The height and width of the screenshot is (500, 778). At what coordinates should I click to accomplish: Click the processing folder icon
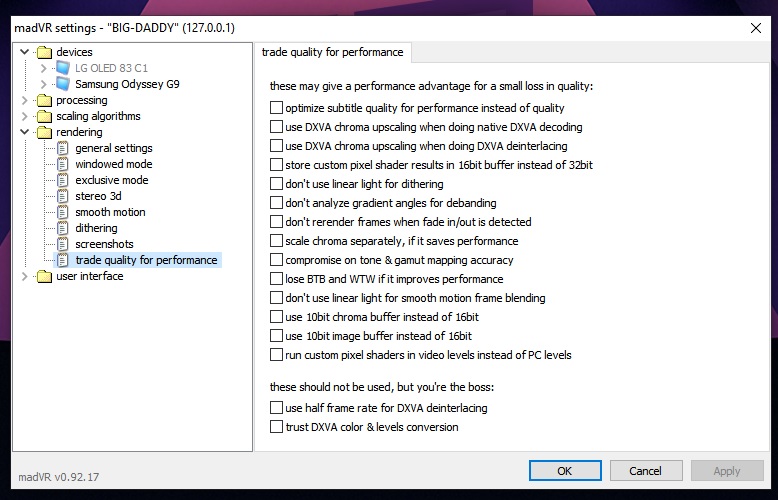(x=44, y=100)
